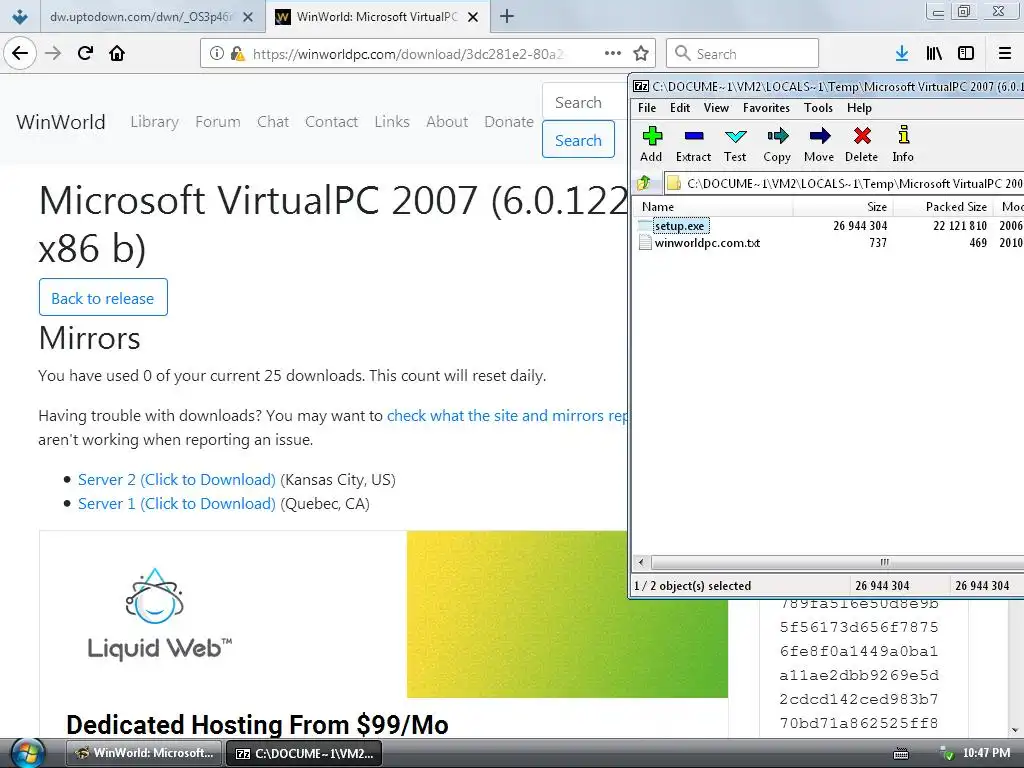Open the WinWorld home logo link
Image resolution: width=1024 pixels, height=768 pixels.
pos(61,121)
